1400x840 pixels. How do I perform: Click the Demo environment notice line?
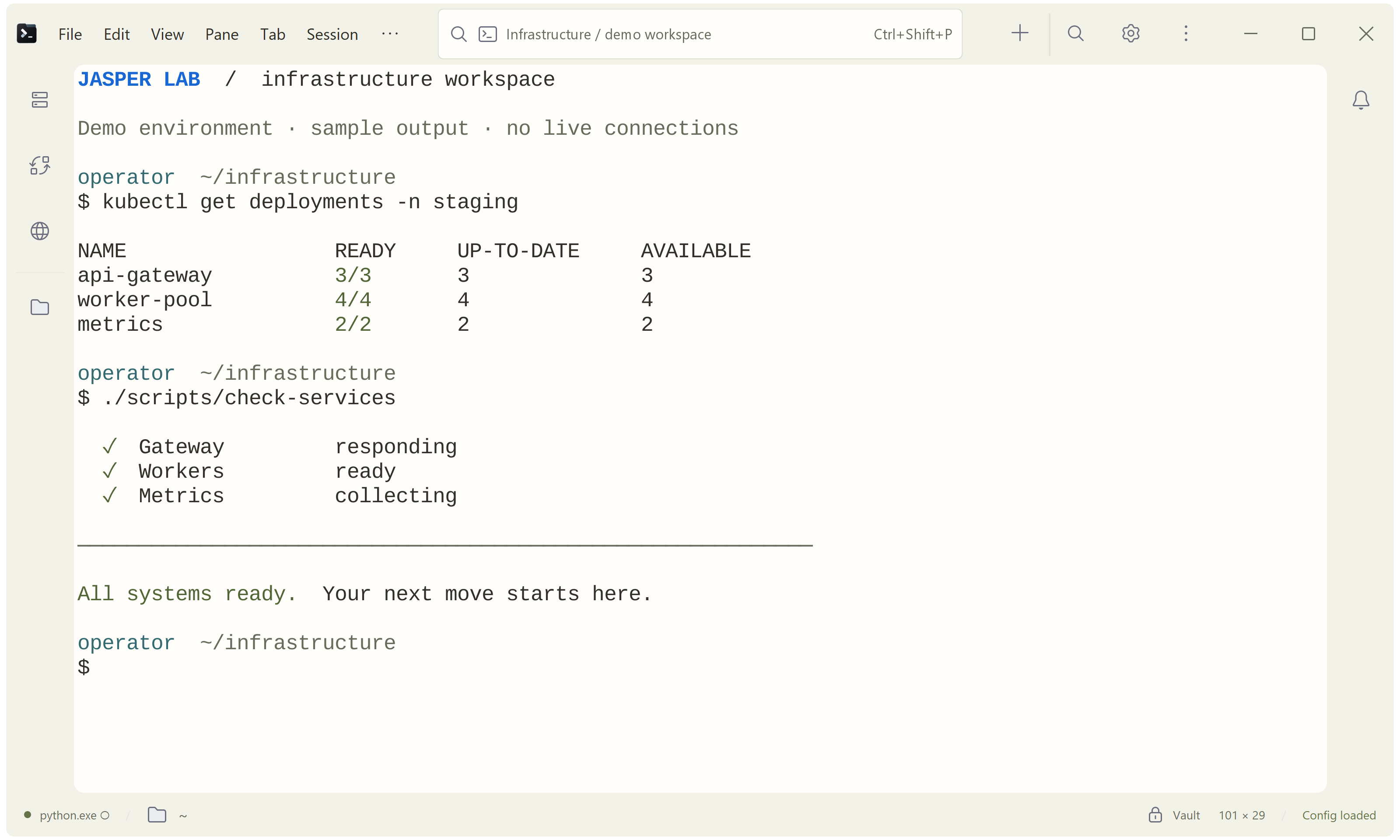point(407,129)
